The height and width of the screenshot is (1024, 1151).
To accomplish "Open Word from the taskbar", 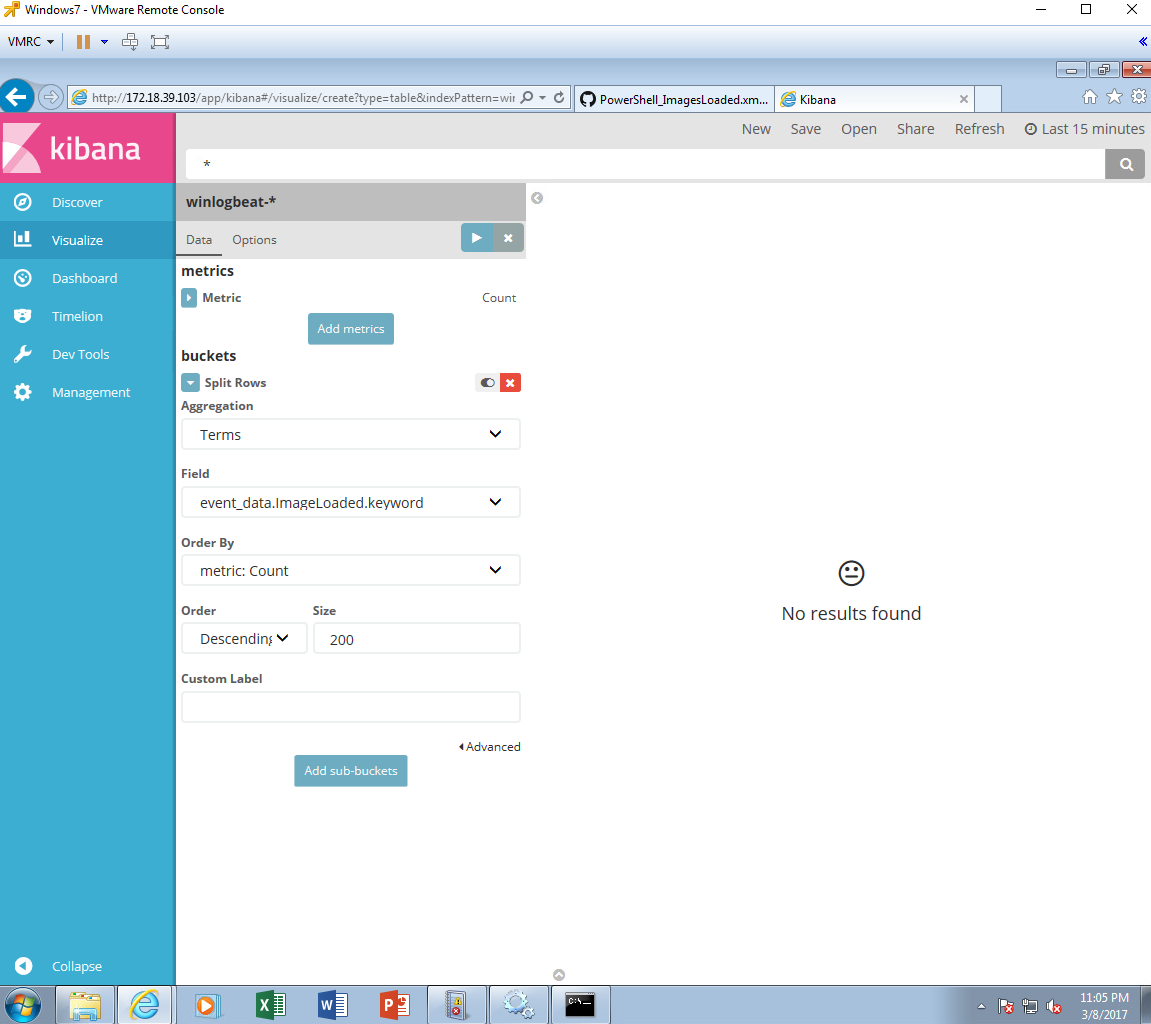I will tap(333, 1005).
